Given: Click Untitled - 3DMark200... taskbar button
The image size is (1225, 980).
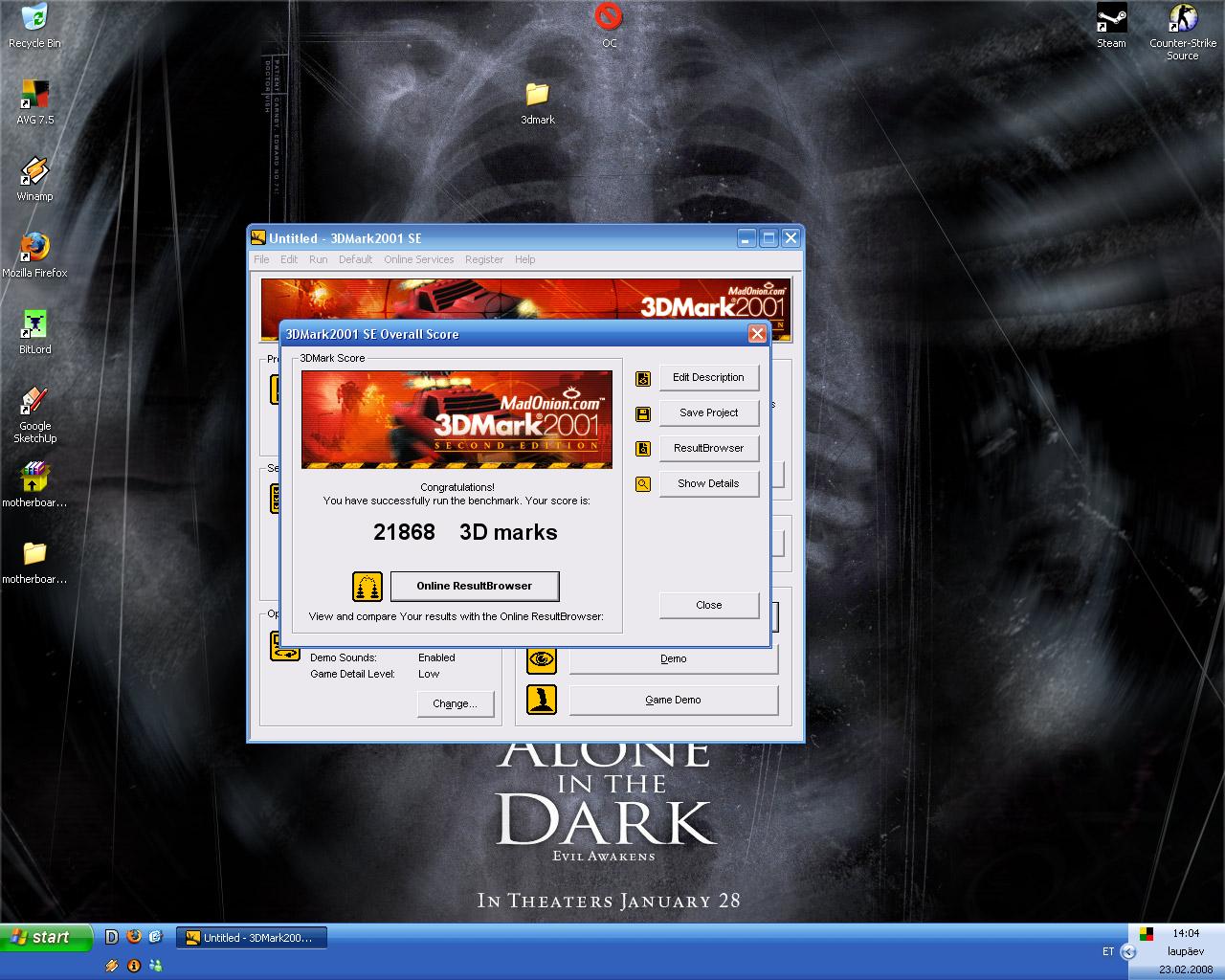Looking at the screenshot, I should coord(252,938).
